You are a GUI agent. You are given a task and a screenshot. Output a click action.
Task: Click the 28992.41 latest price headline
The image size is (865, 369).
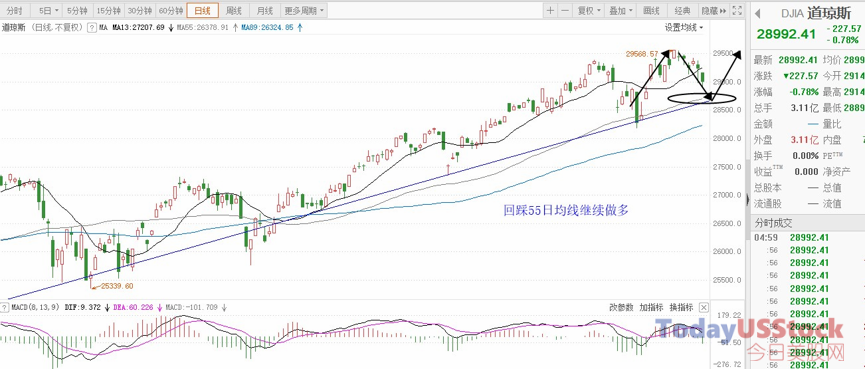coord(786,34)
